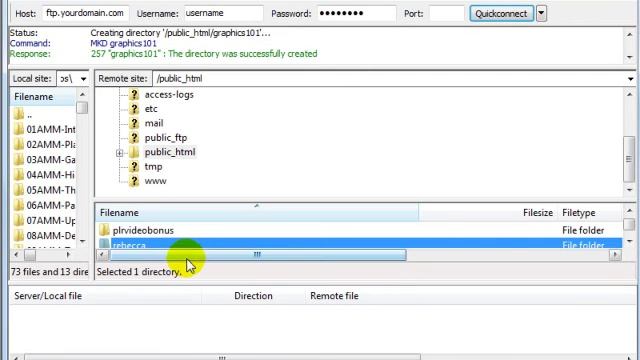Click remote tree vertical scrollbar thumb
Screen dimensions: 640x360
point(629,159)
